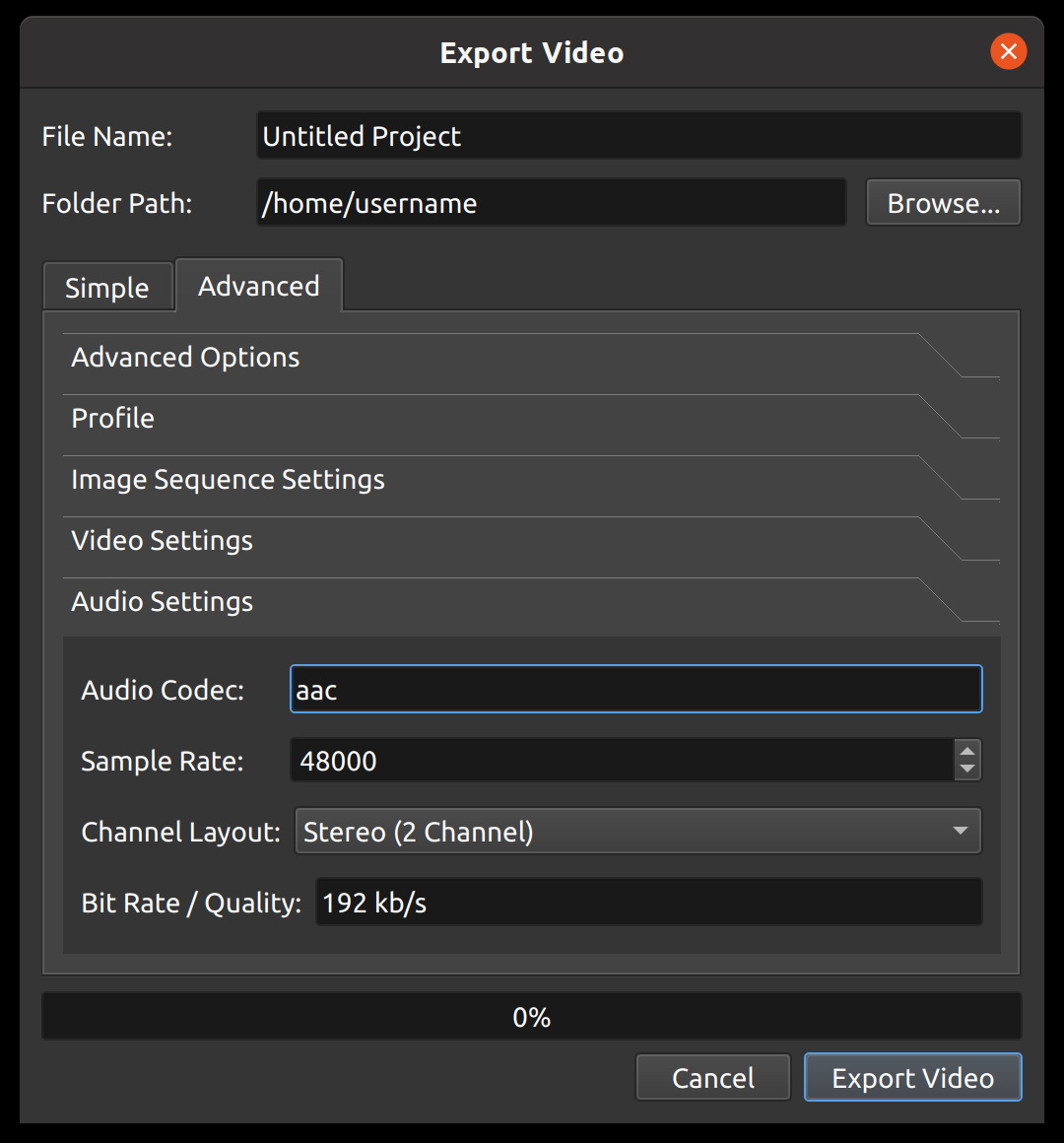Close the Export Video dialog
The height and width of the screenshot is (1143, 1064).
tap(1008, 51)
